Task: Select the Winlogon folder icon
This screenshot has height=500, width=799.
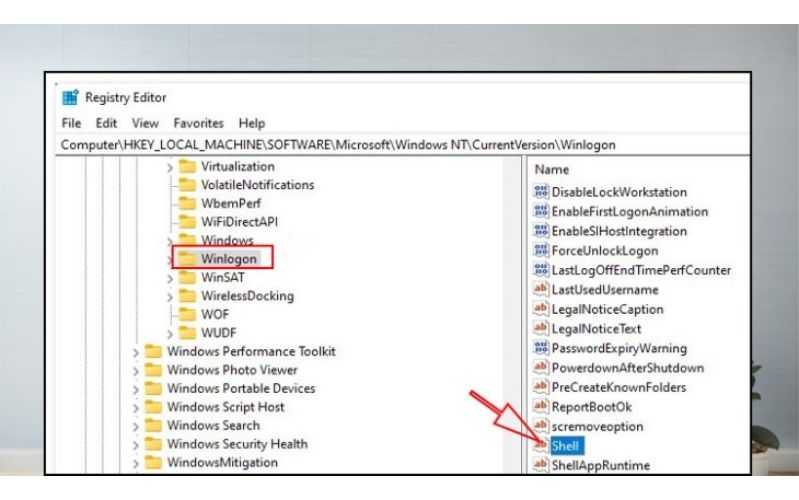Action: click(187, 259)
